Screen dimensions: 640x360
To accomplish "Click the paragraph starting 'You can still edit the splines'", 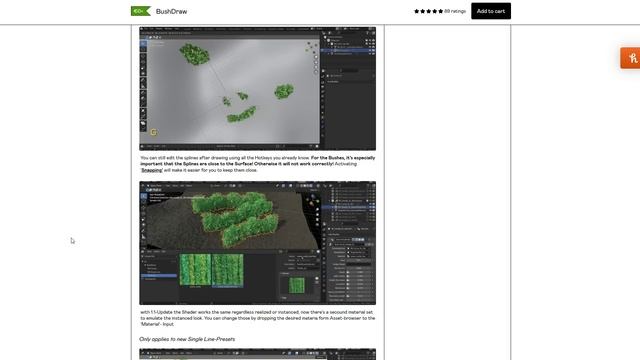I will tap(258, 164).
